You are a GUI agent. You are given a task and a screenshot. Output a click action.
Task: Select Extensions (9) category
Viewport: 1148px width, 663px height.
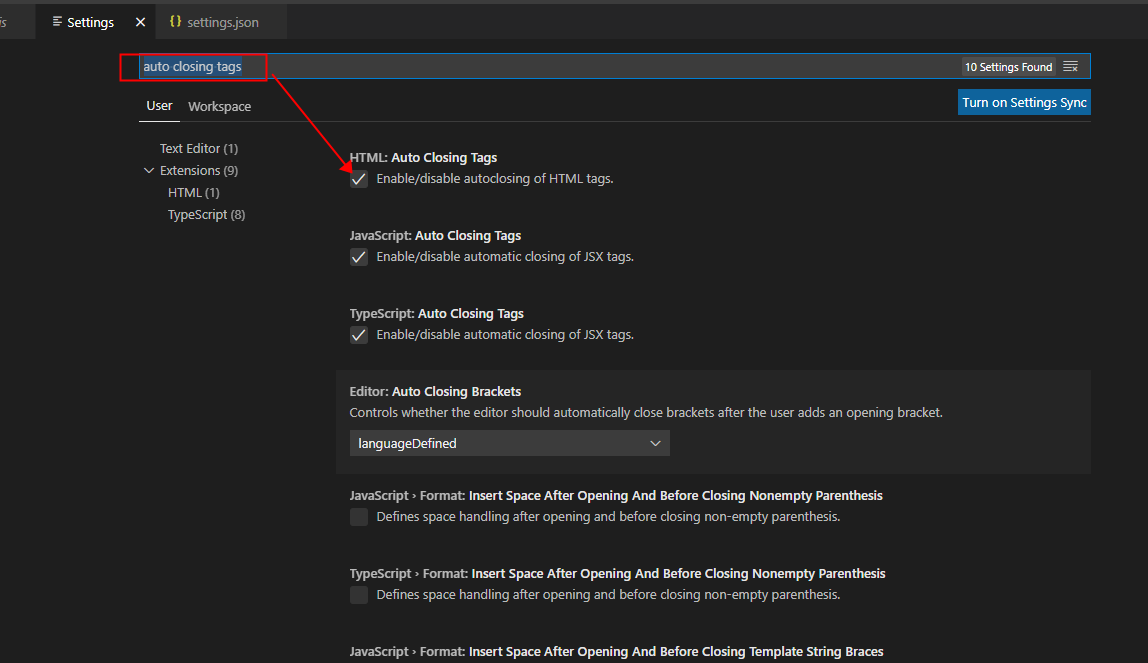pos(199,171)
